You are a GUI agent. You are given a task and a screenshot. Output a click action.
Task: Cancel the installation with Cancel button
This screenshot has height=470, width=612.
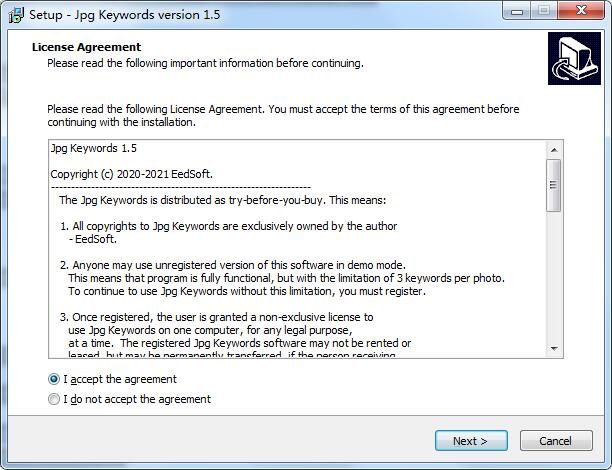(556, 441)
